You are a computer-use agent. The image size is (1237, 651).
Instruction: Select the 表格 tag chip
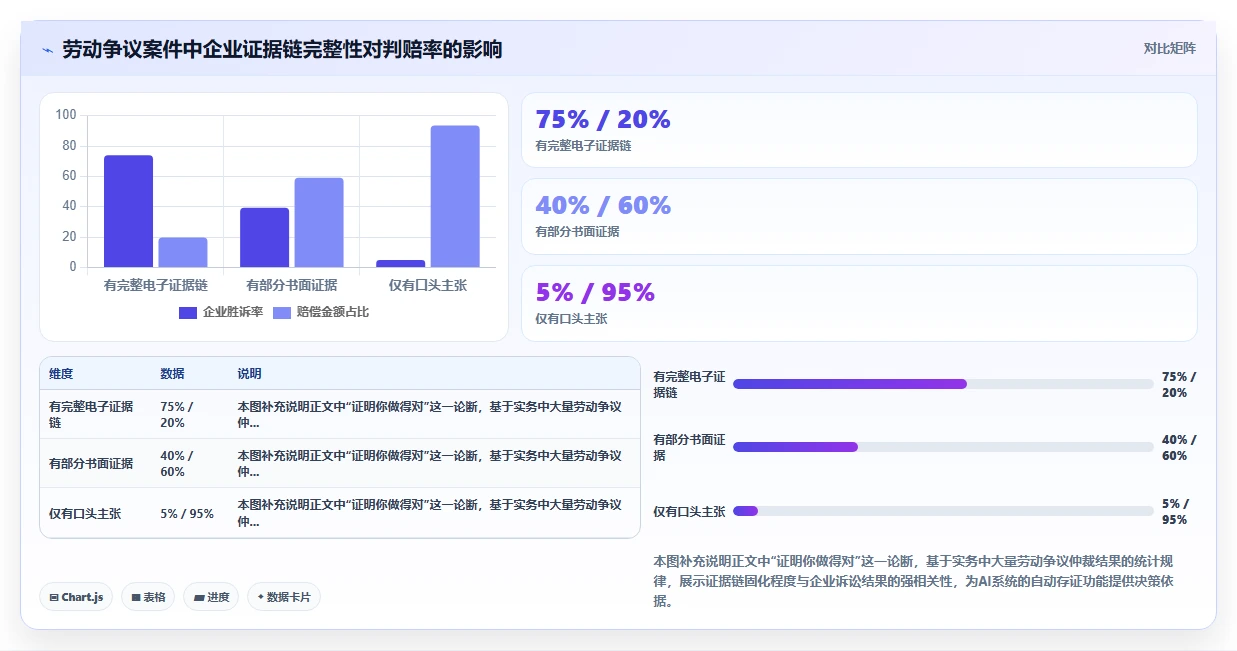pyautogui.click(x=148, y=597)
